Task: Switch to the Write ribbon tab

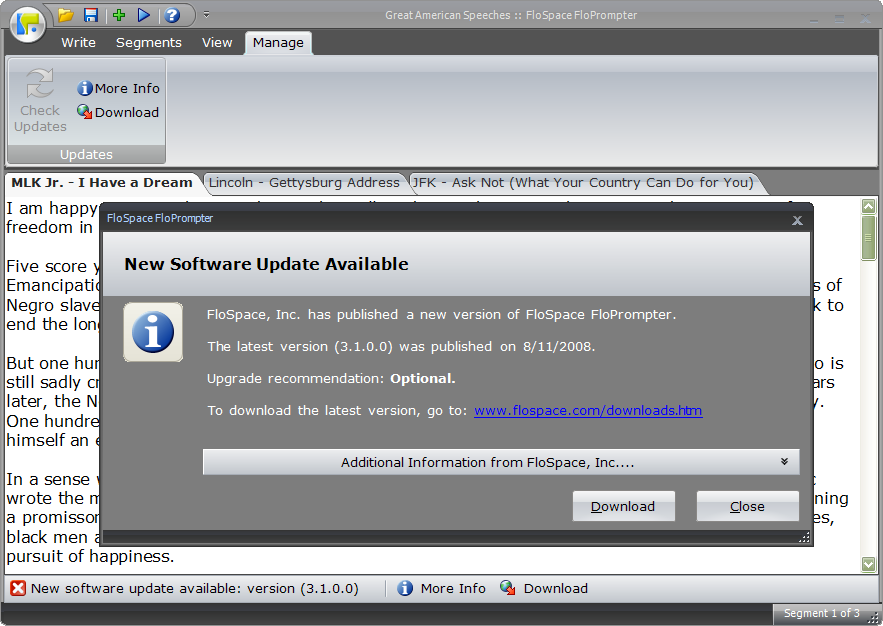Action: [78, 43]
